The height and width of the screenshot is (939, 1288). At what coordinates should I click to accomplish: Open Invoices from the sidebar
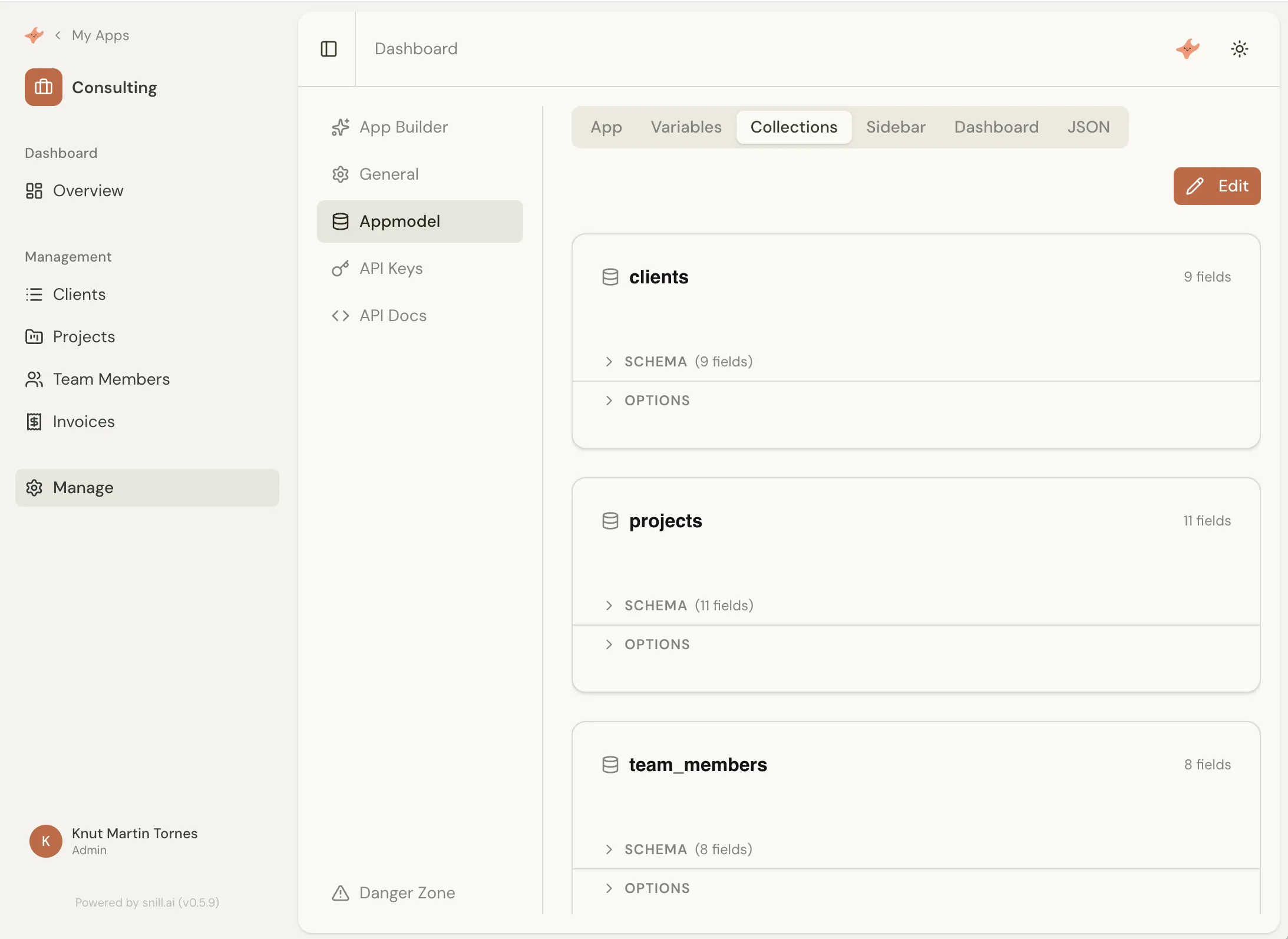pyautogui.click(x=84, y=421)
